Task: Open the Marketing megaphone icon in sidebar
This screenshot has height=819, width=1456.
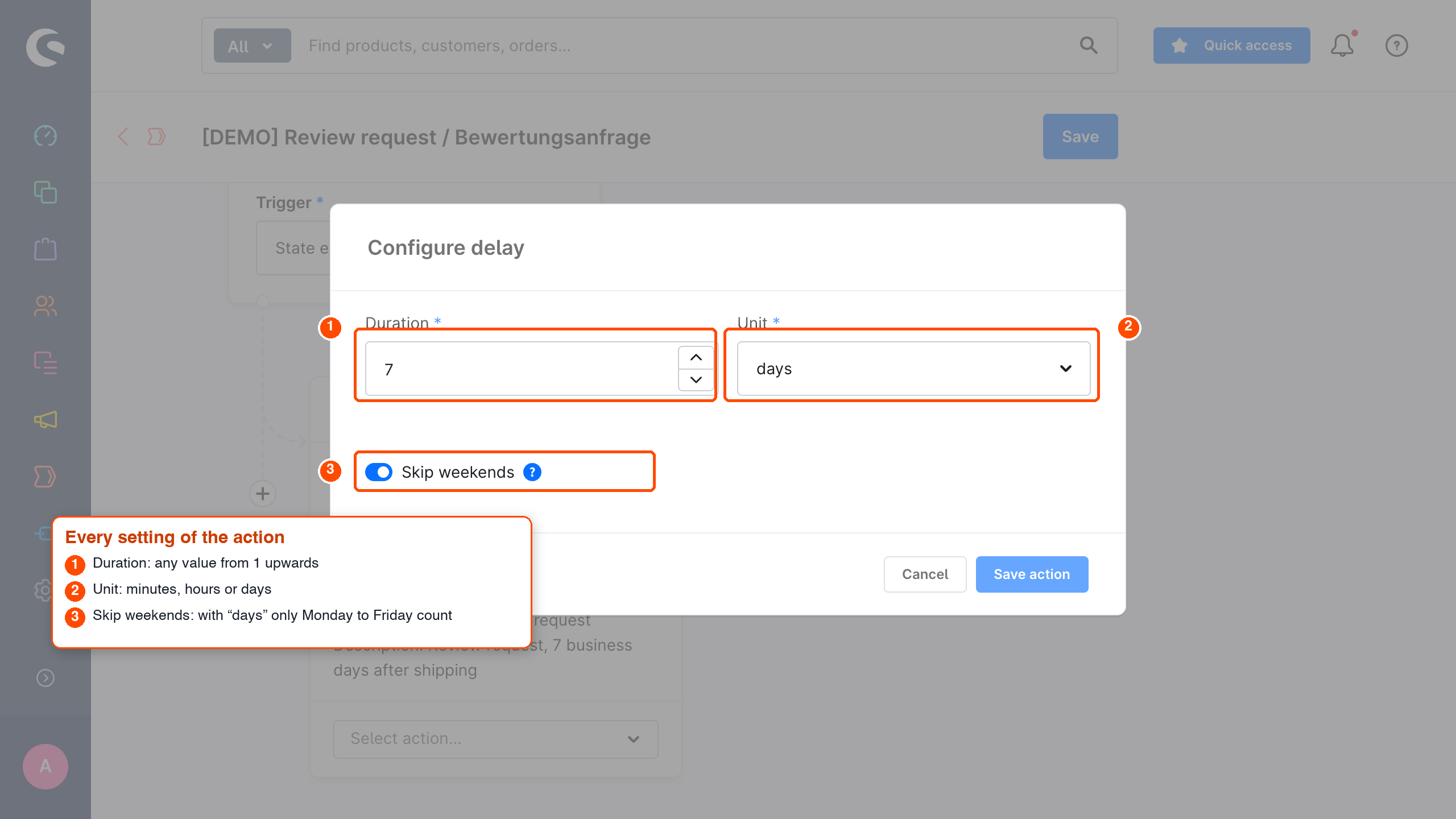Action: coord(45,420)
